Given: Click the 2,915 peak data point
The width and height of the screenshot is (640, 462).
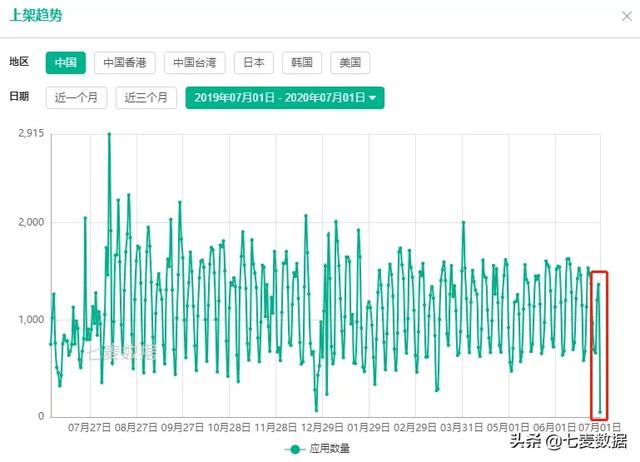Looking at the screenshot, I should pyautogui.click(x=109, y=134).
